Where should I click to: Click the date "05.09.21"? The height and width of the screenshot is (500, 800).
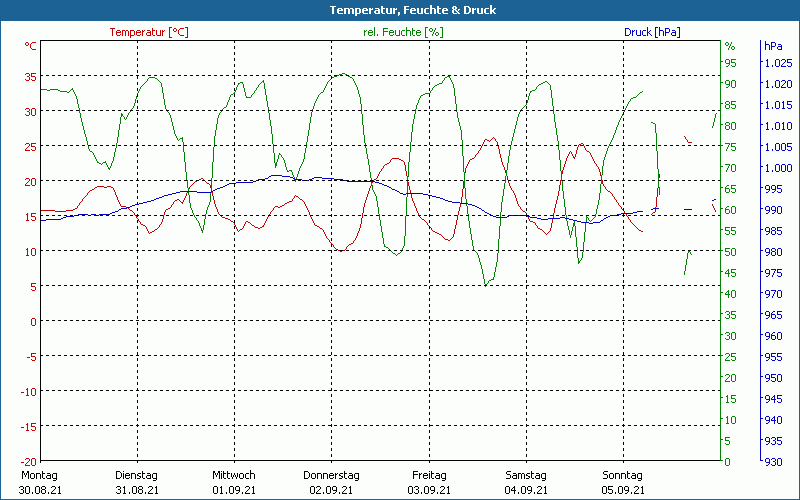pyautogui.click(x=623, y=490)
